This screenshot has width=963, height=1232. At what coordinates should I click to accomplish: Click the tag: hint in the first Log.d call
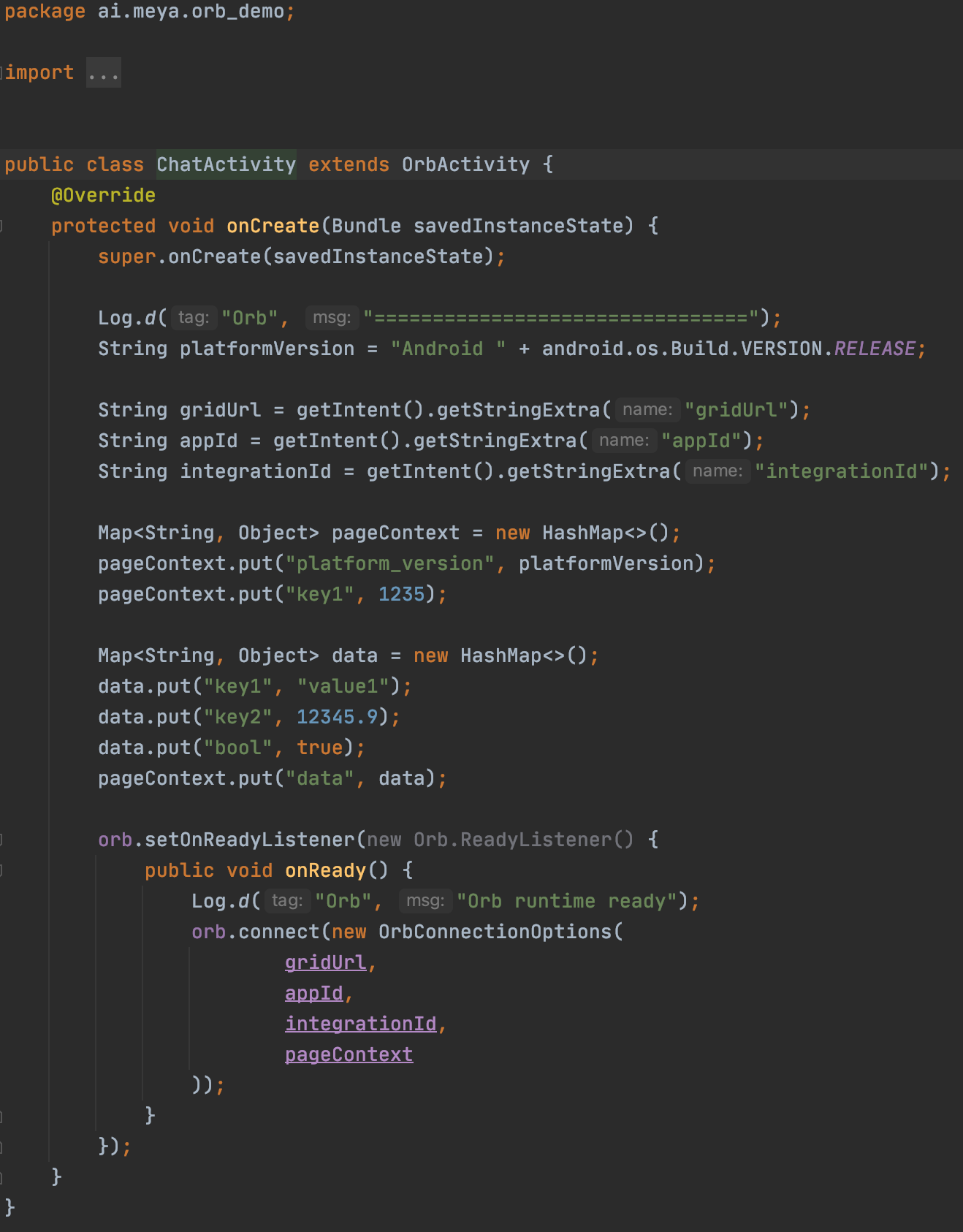pyautogui.click(x=194, y=318)
